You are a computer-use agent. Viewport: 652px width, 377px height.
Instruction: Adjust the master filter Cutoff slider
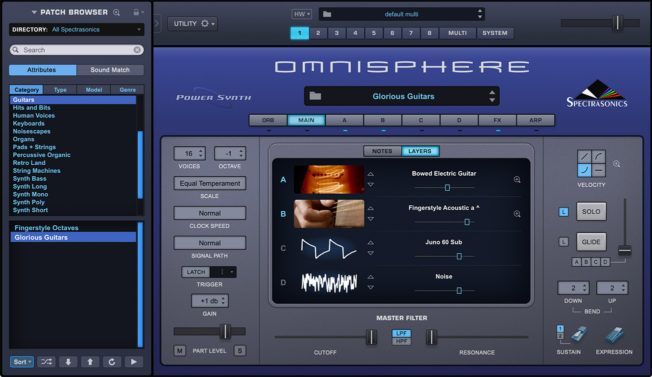(x=371, y=337)
